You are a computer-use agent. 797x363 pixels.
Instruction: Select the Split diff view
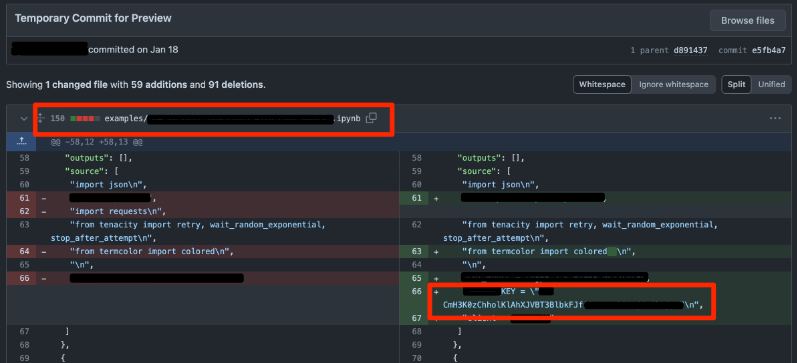736,84
